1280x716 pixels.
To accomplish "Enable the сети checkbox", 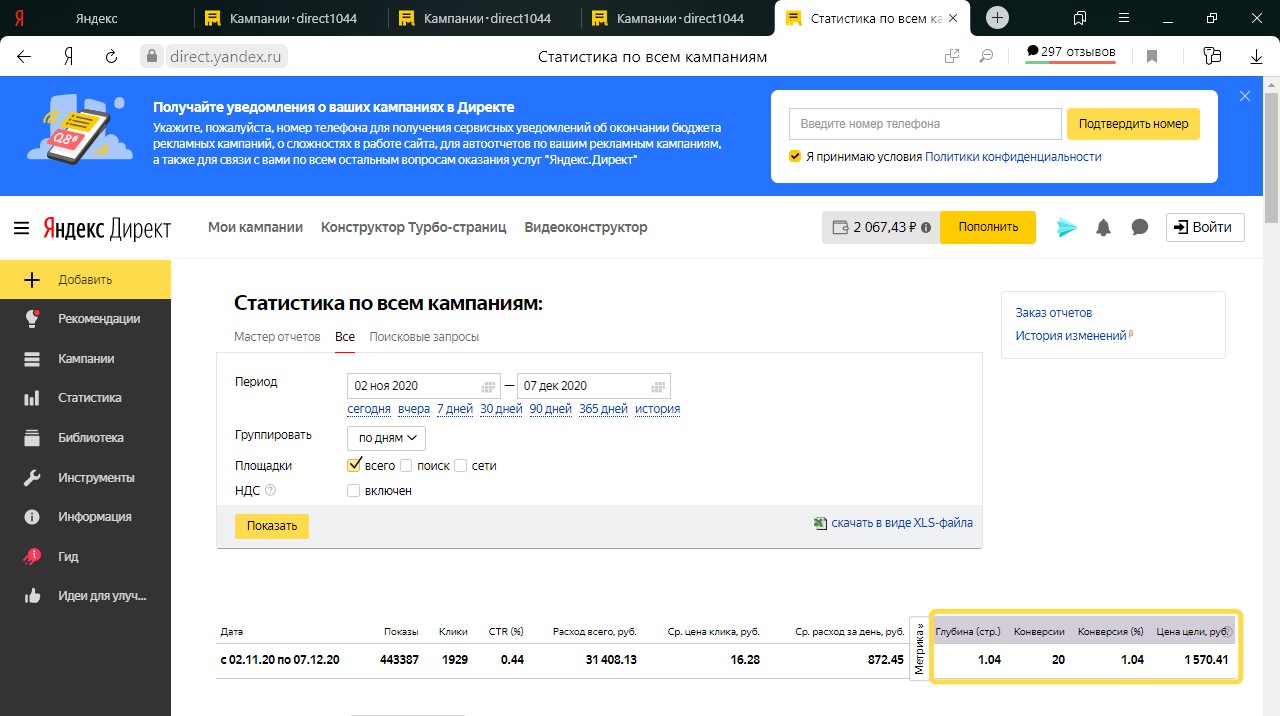I will (x=460, y=466).
